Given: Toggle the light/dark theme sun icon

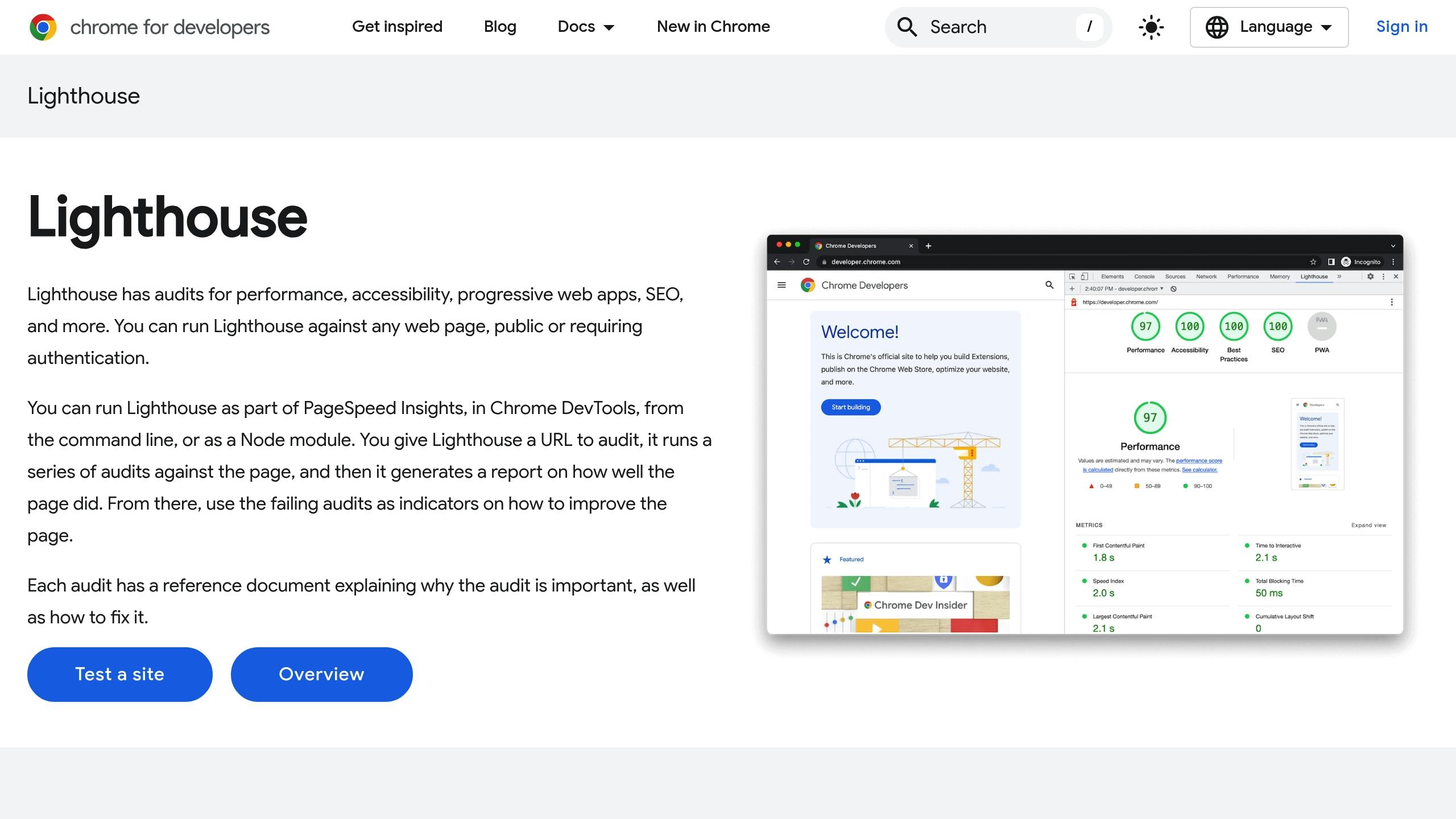Looking at the screenshot, I should tap(1151, 27).
